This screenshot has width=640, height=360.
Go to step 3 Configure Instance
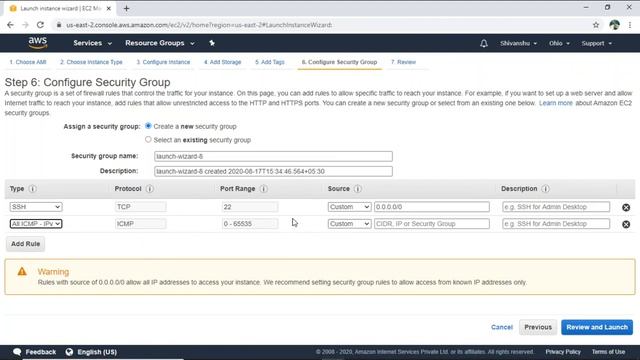pos(163,62)
